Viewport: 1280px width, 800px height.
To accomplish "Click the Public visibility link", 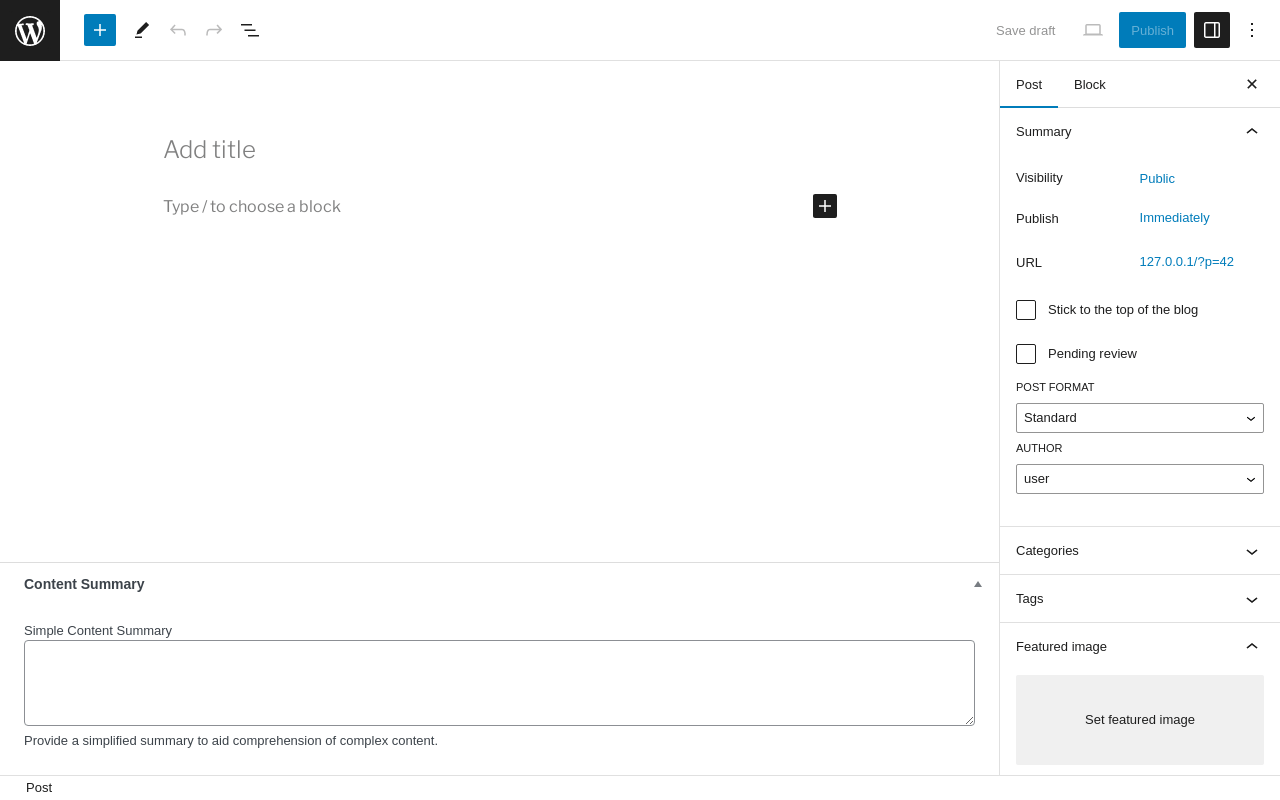I will point(1157,179).
